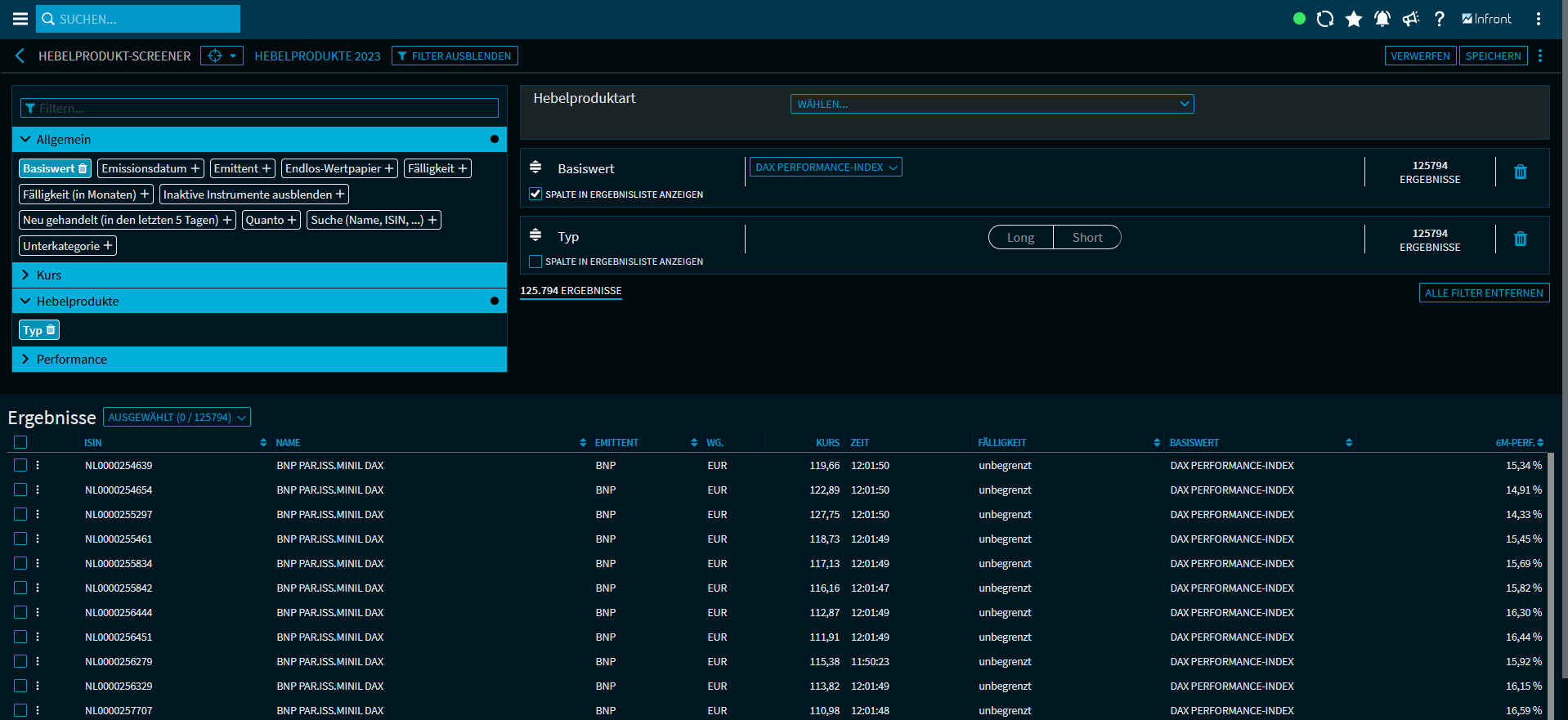Go back using the left arrow icon
1568x720 pixels.
pos(20,56)
